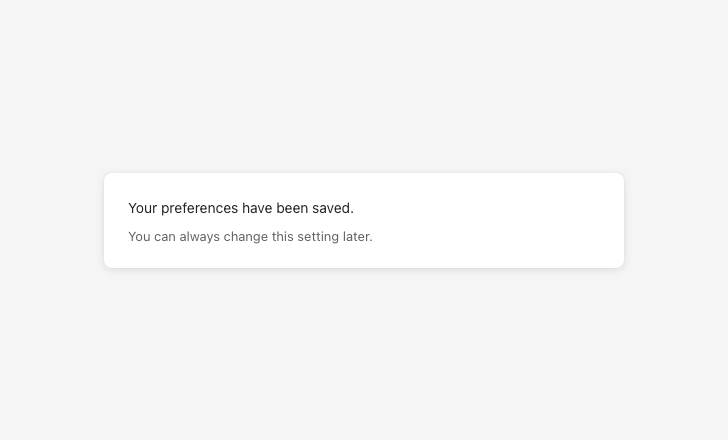Click the word "have" in the heading
The height and width of the screenshot is (440, 728).
tap(259, 208)
